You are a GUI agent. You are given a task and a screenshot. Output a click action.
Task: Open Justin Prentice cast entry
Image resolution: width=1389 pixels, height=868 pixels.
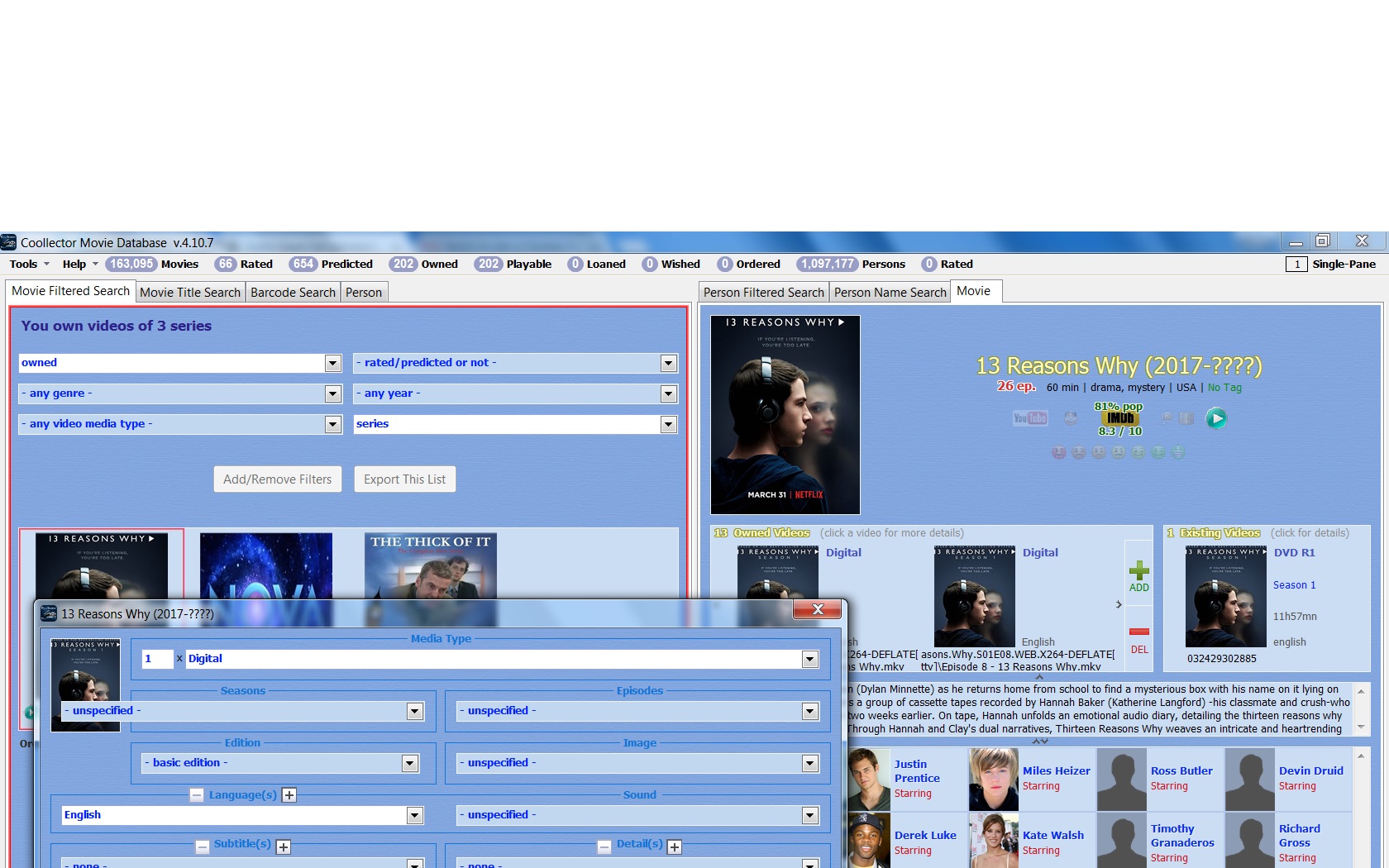click(x=906, y=779)
